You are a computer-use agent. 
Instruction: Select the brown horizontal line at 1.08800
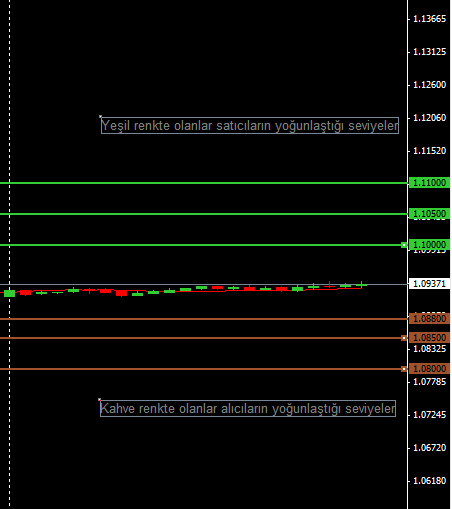(204, 319)
